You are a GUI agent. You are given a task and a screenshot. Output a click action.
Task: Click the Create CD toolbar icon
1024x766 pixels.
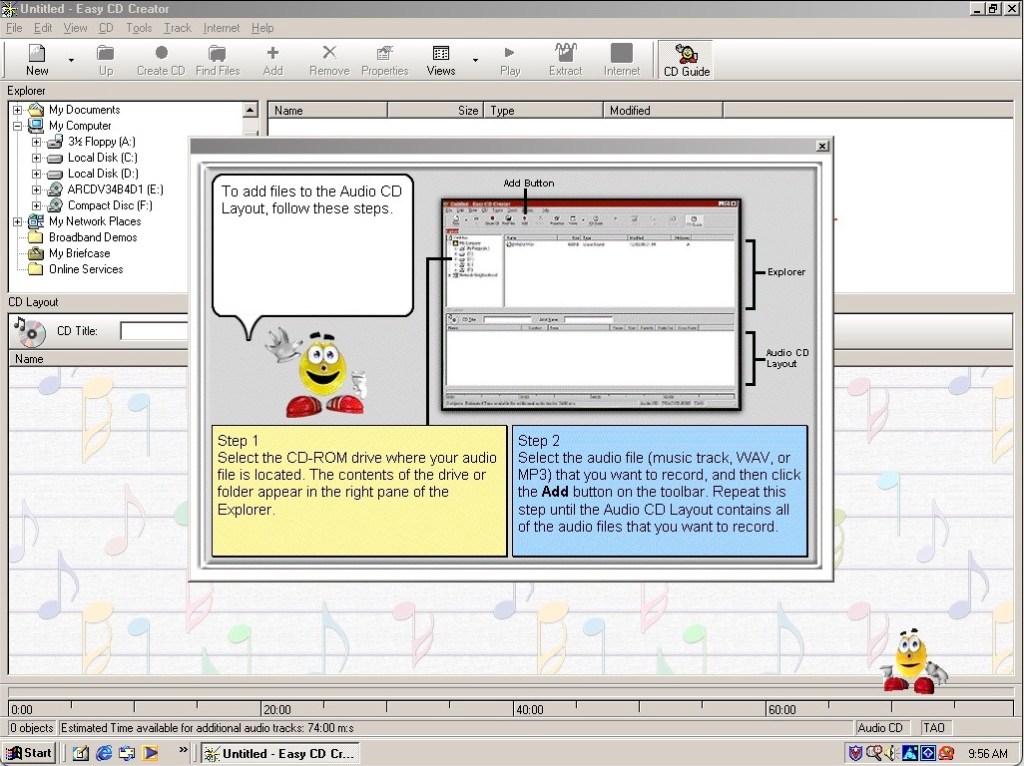click(160, 59)
